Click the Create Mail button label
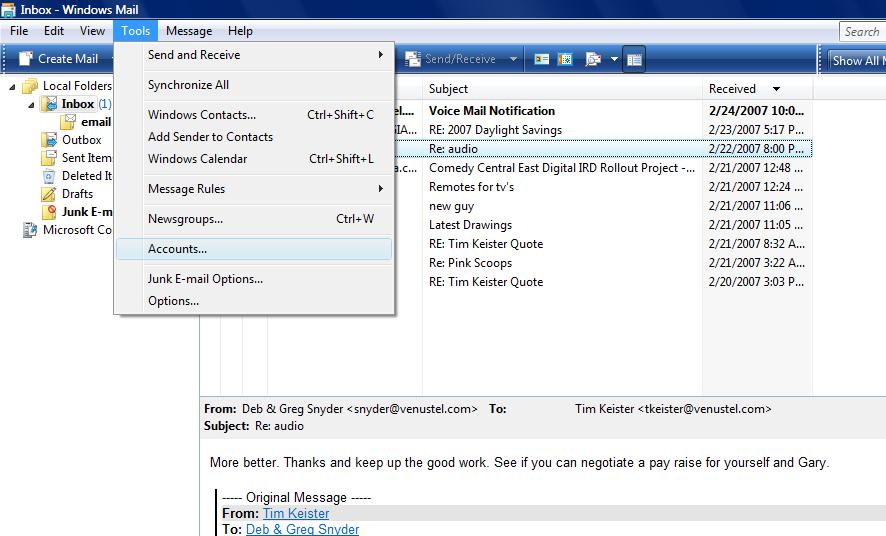The image size is (886, 536). coord(68,59)
